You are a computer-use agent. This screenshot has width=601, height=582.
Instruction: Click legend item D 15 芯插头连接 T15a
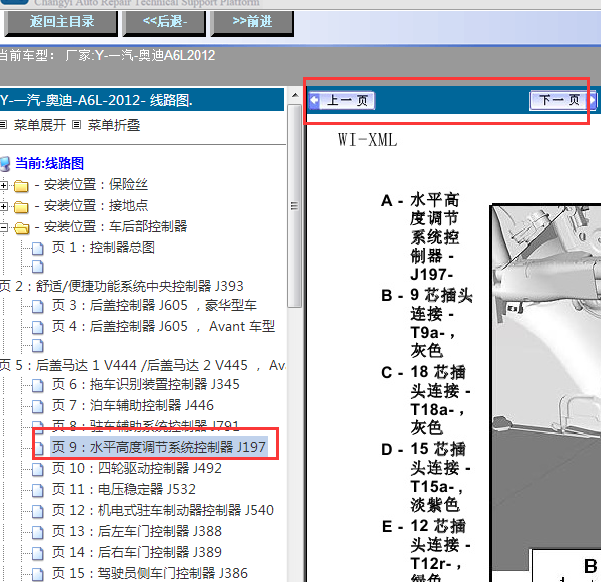click(x=426, y=477)
